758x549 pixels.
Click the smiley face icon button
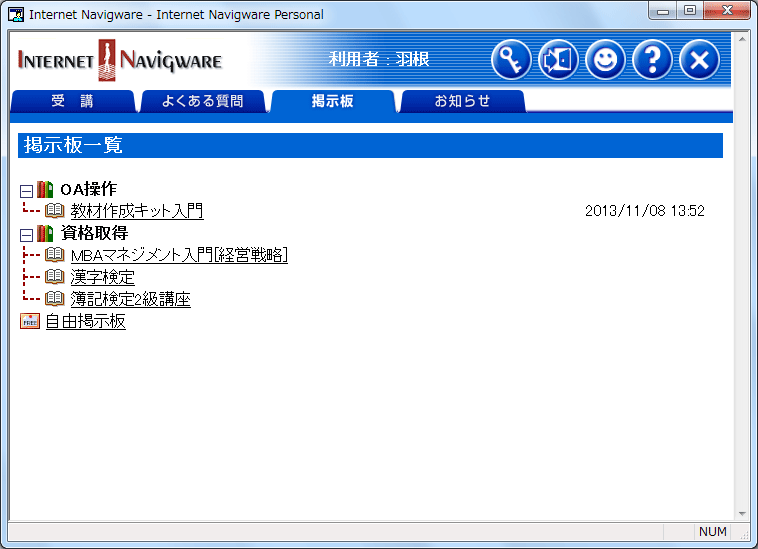pyautogui.click(x=605, y=60)
